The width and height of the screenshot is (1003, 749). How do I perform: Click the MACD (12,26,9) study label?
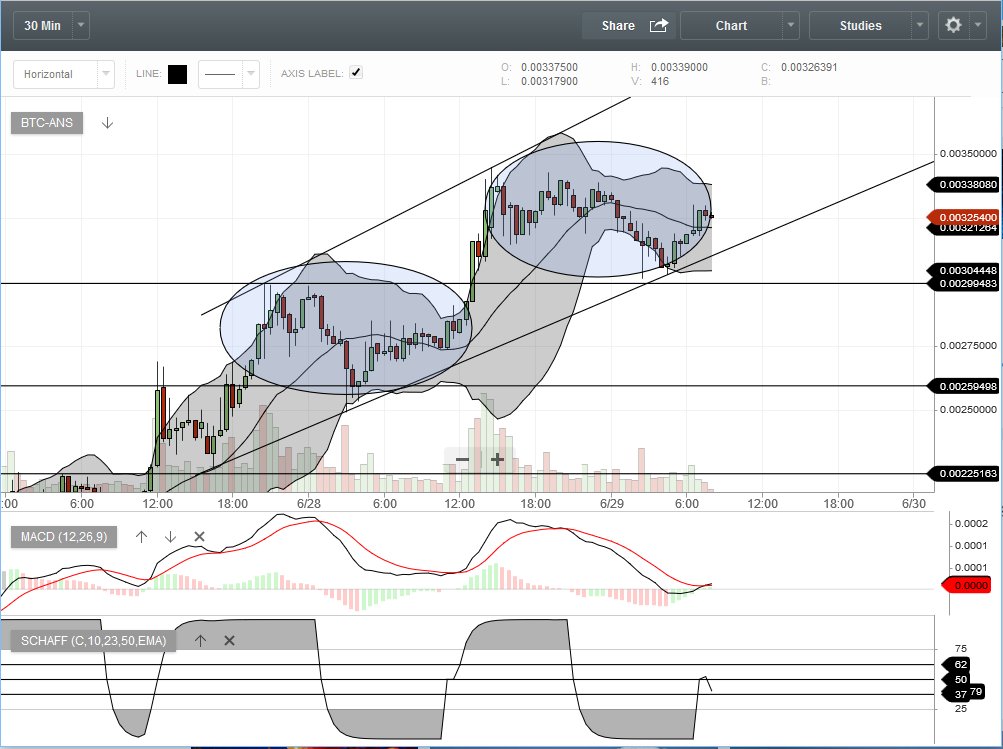(x=64, y=537)
